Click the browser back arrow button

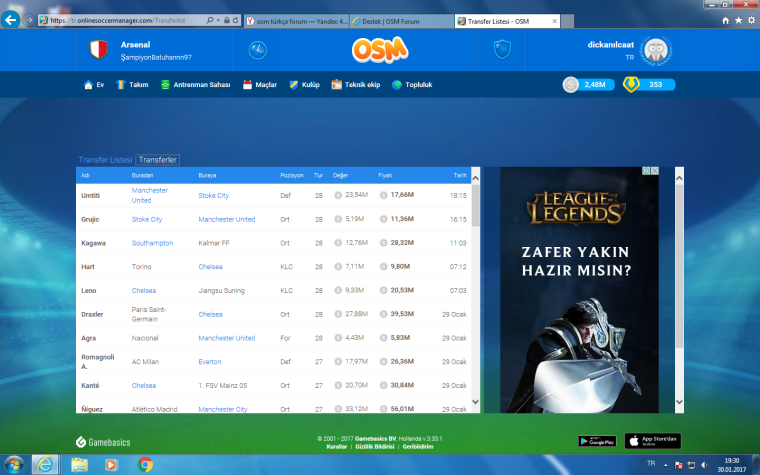point(10,20)
